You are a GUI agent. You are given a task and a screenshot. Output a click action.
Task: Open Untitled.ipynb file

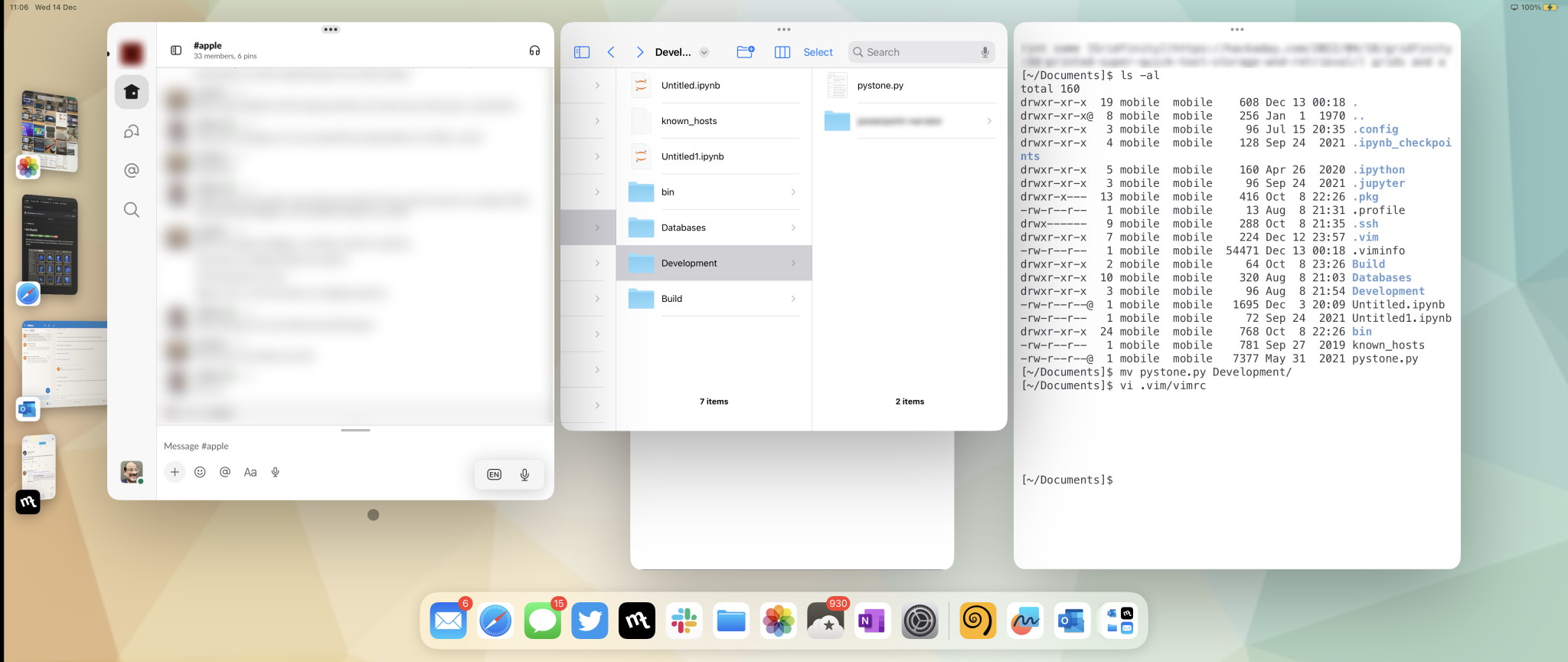(714, 85)
